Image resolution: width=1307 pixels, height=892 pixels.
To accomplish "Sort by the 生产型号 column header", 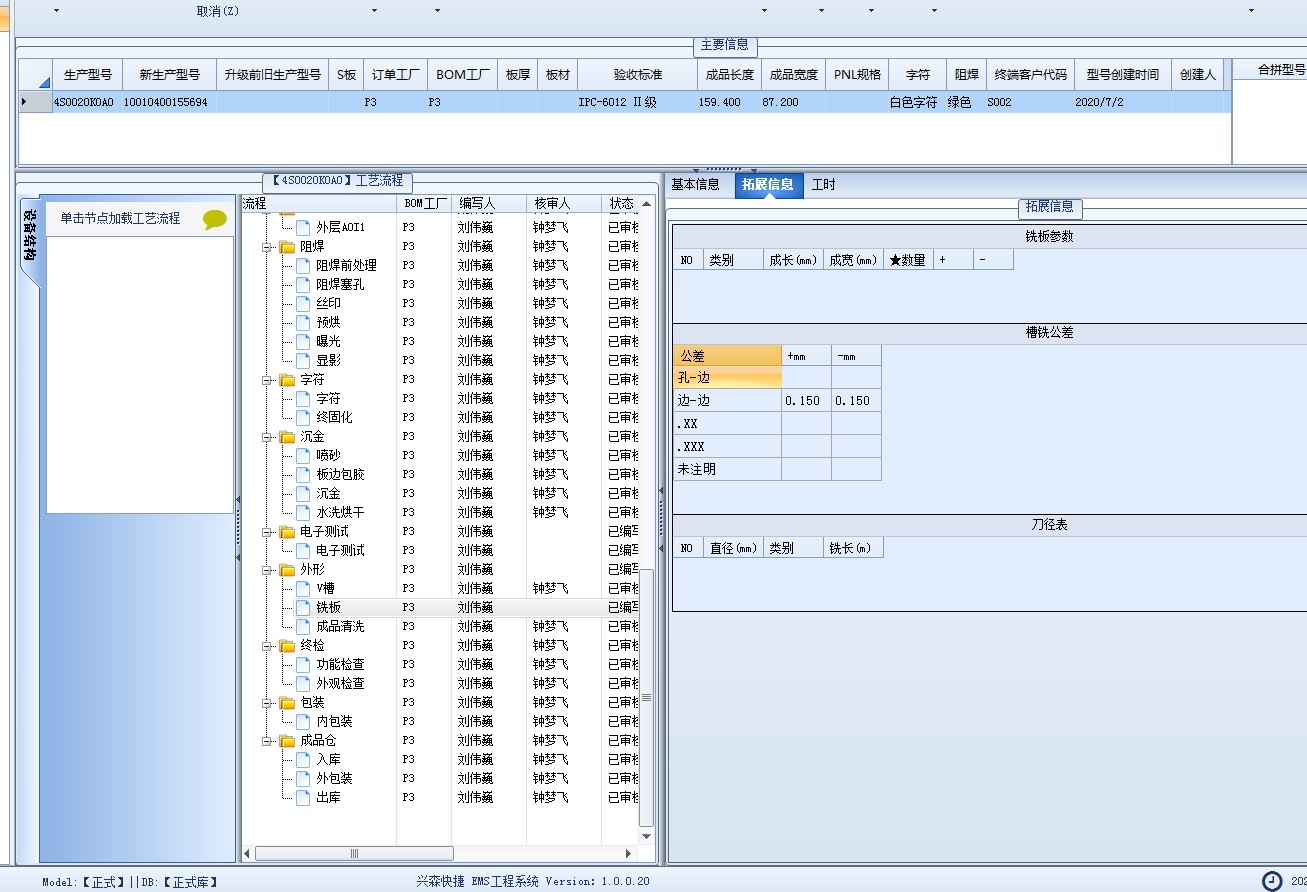I will point(86,75).
